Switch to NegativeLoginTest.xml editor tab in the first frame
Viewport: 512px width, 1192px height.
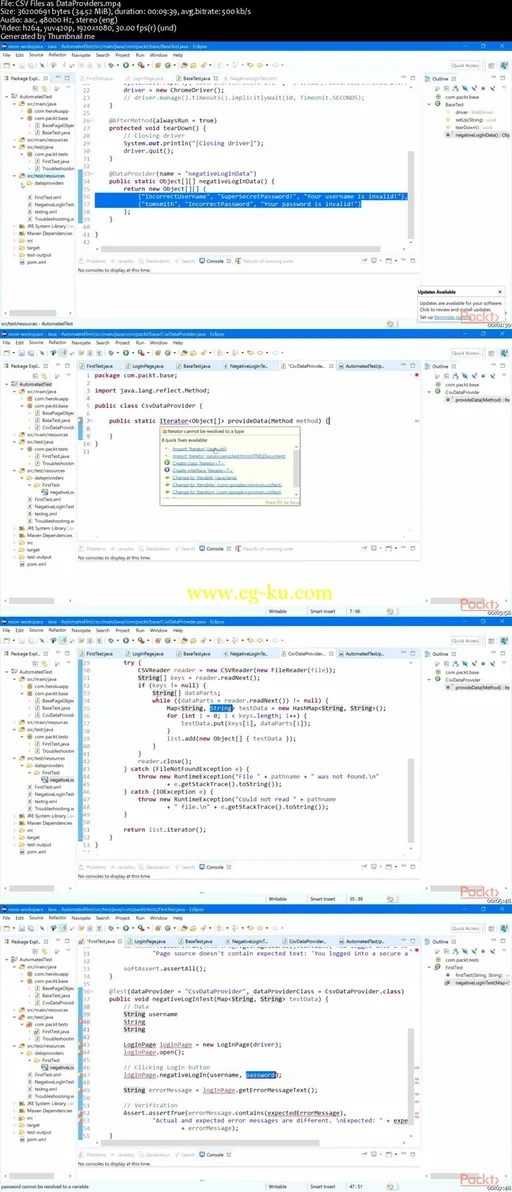[x=250, y=78]
